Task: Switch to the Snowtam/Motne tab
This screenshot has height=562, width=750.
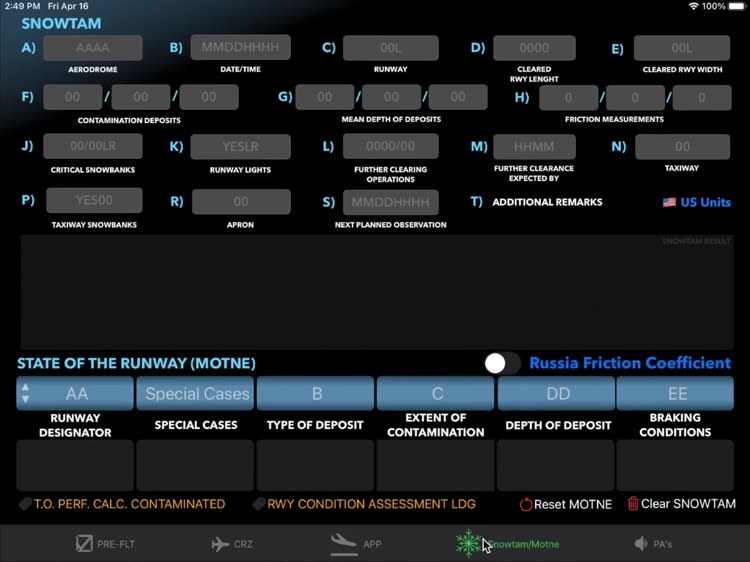Action: click(x=507, y=544)
